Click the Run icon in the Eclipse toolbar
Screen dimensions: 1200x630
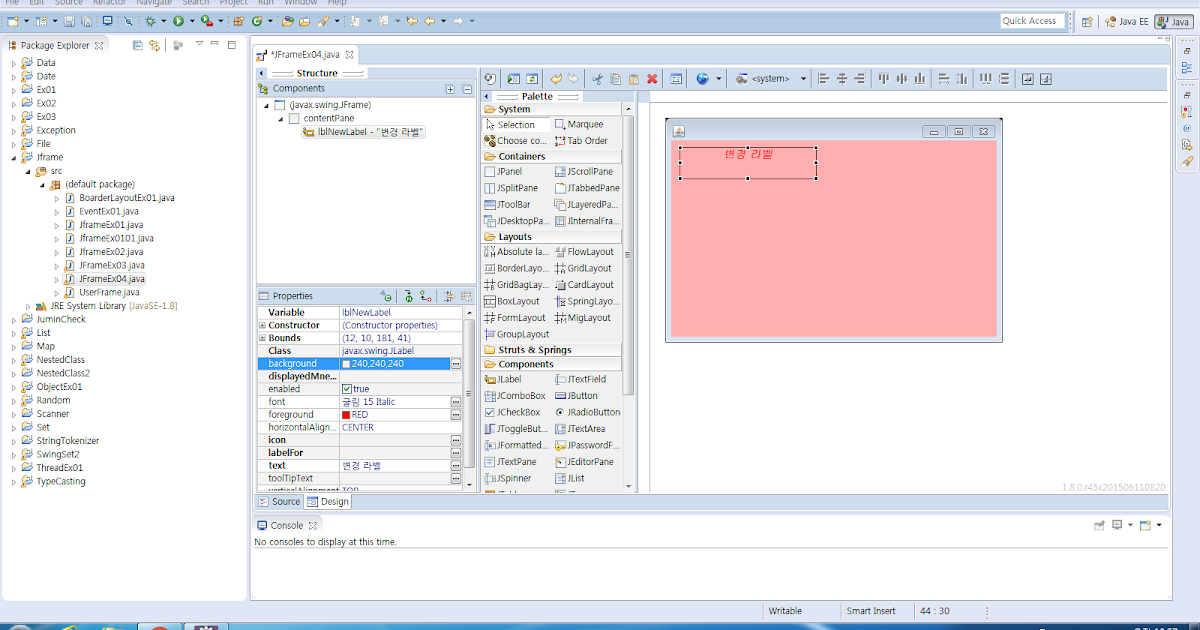pyautogui.click(x=178, y=19)
